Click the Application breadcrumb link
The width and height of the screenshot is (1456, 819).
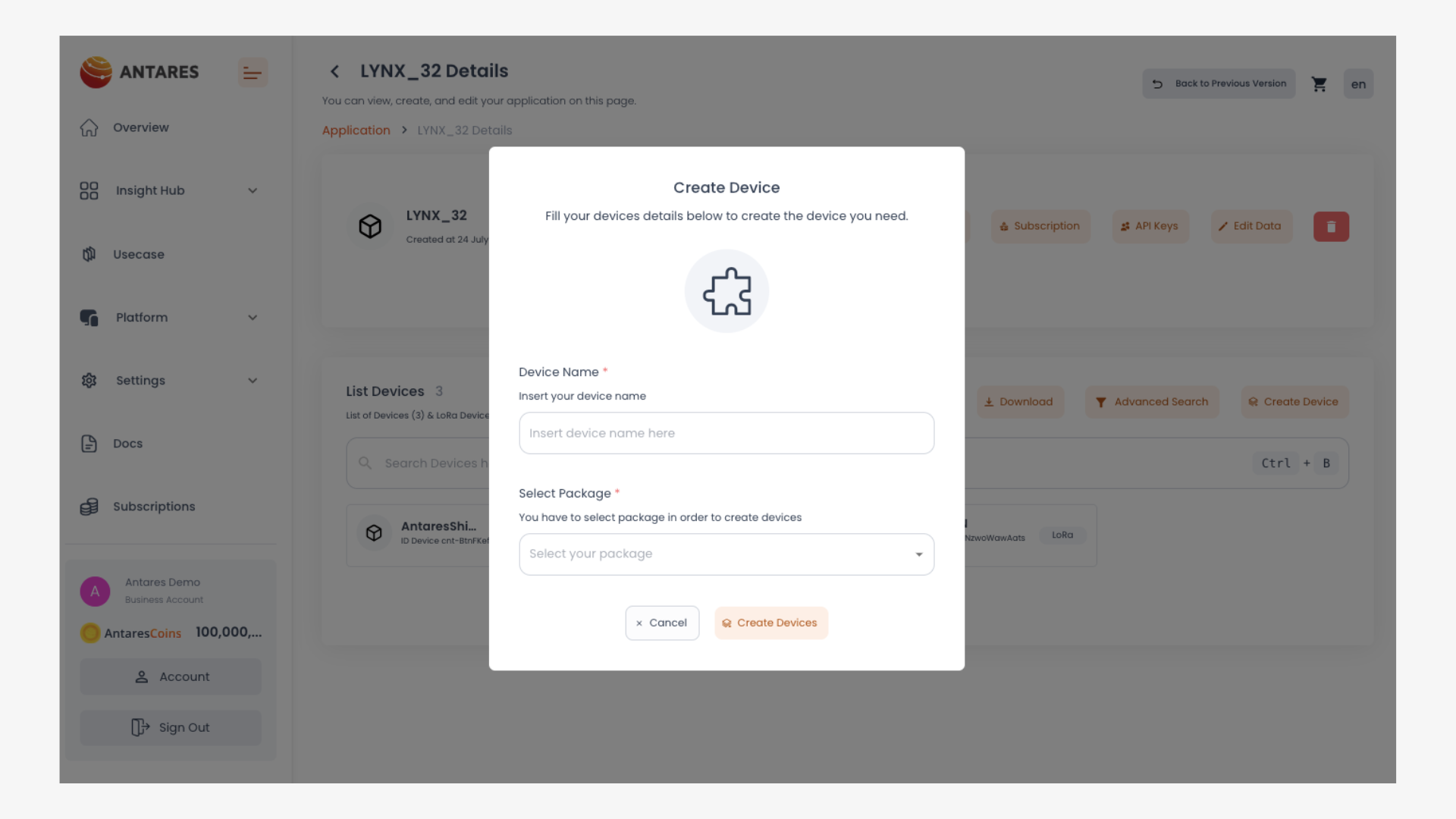356,130
